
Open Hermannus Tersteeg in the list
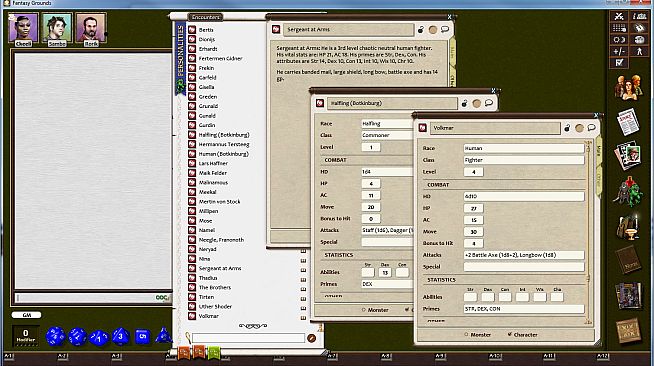[x=224, y=144]
